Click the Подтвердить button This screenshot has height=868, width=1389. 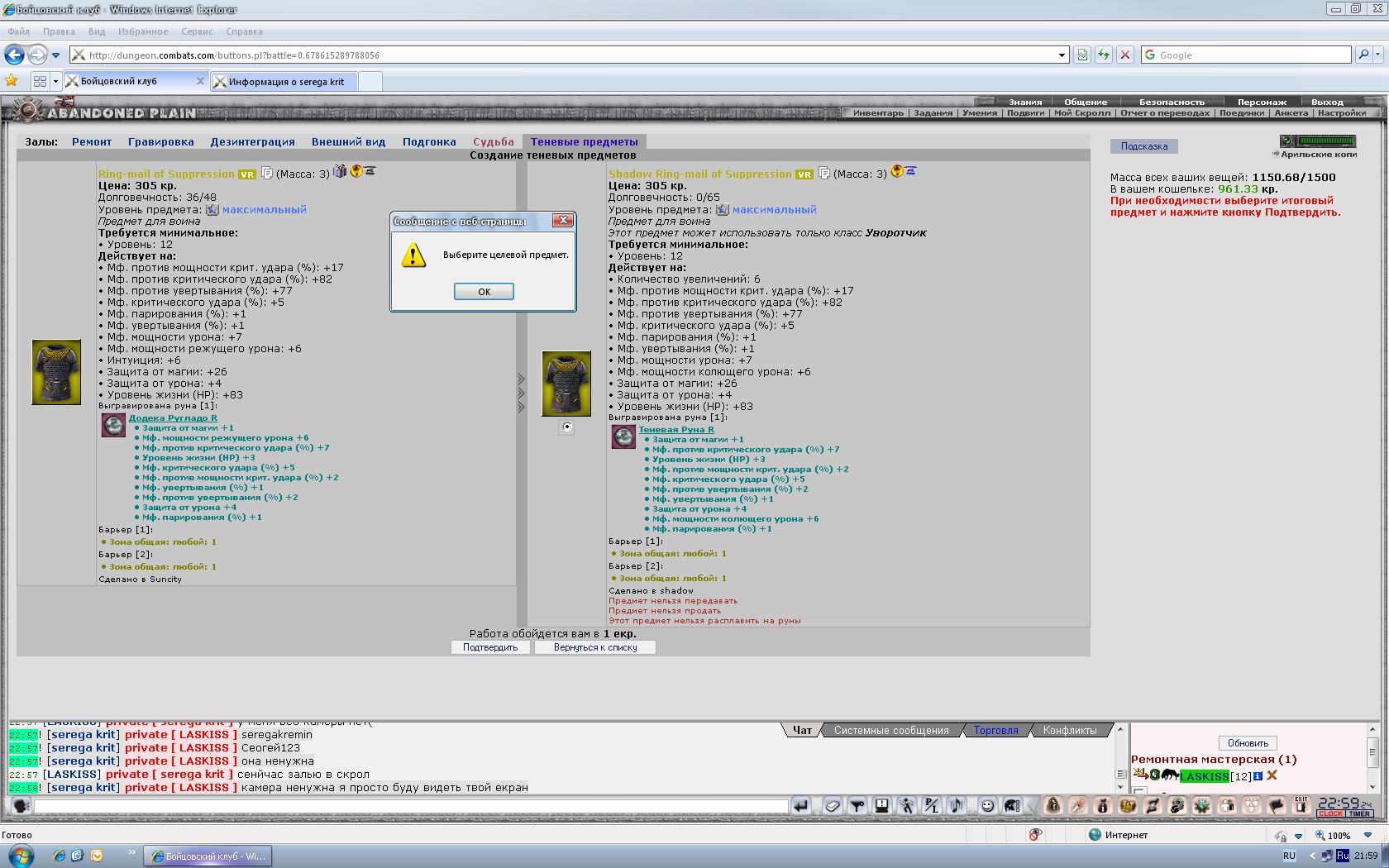[490, 647]
